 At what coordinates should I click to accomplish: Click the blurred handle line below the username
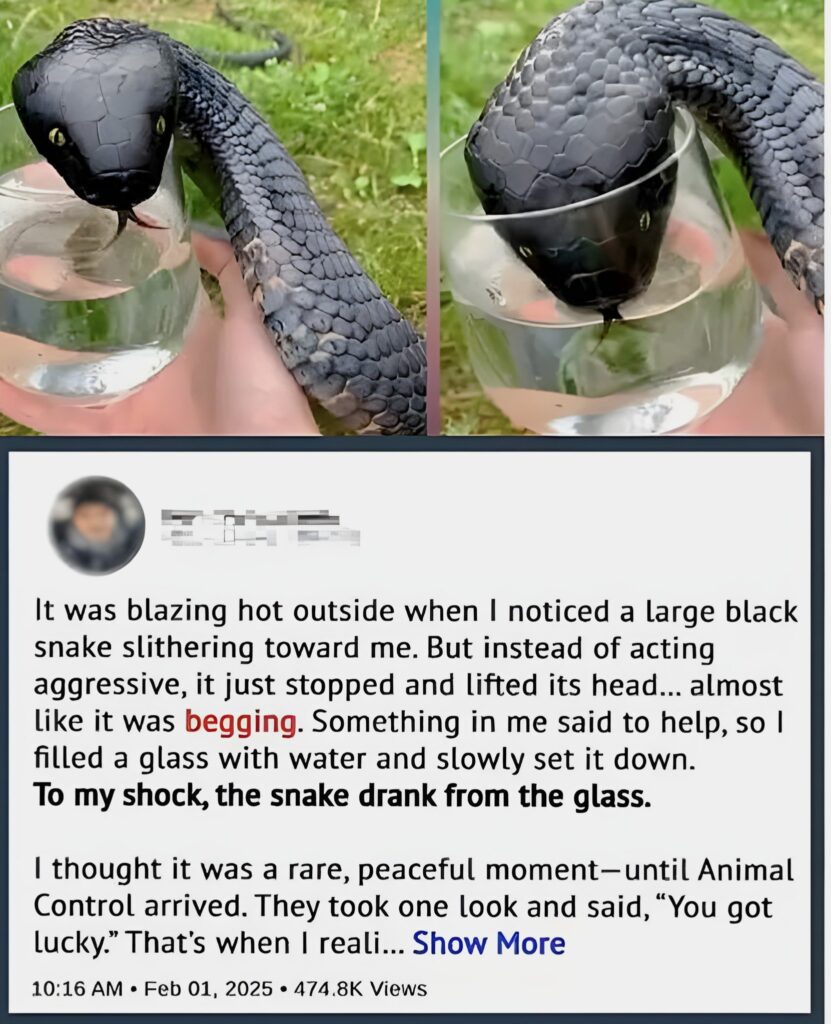[261, 537]
